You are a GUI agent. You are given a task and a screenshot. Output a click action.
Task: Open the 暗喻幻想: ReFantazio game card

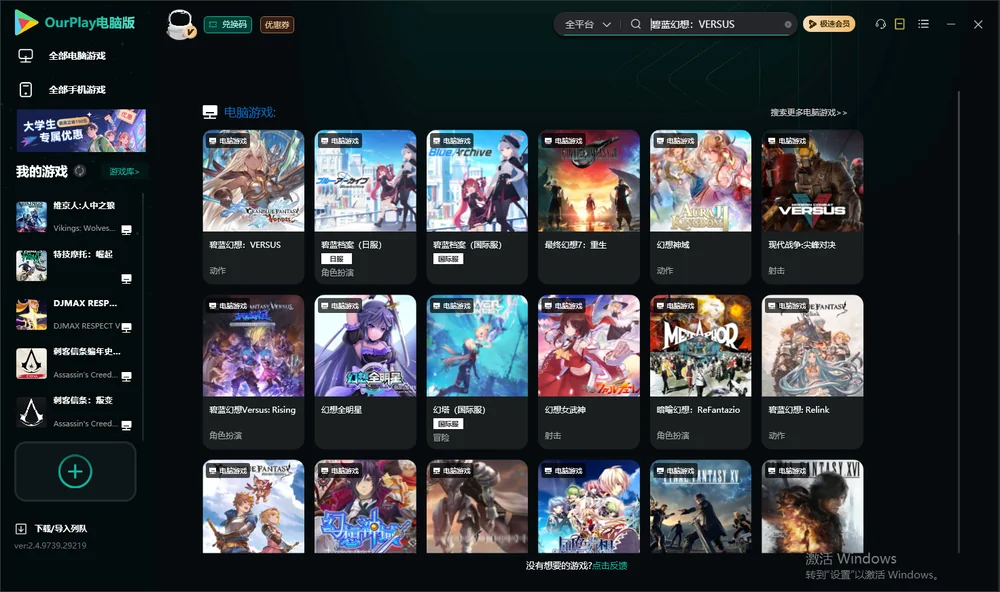(x=701, y=372)
